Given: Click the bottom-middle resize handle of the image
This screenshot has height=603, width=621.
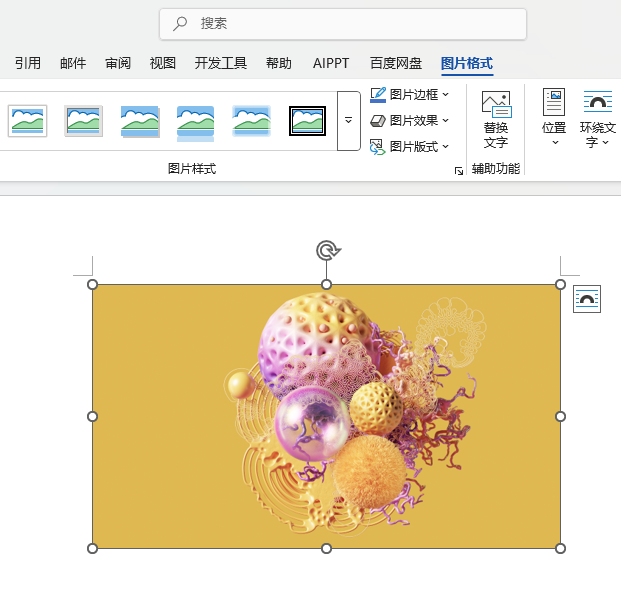Looking at the screenshot, I should coord(326,548).
